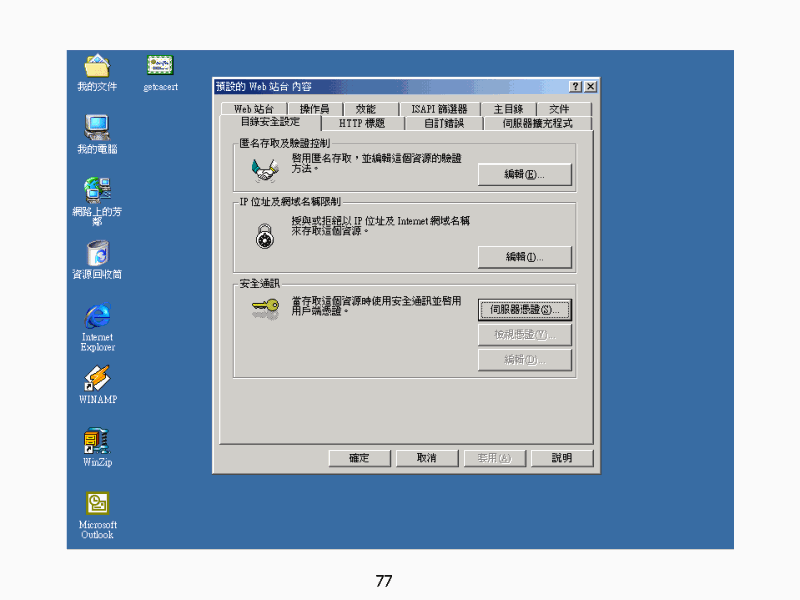Click the question mark help button in title bar

(576, 87)
